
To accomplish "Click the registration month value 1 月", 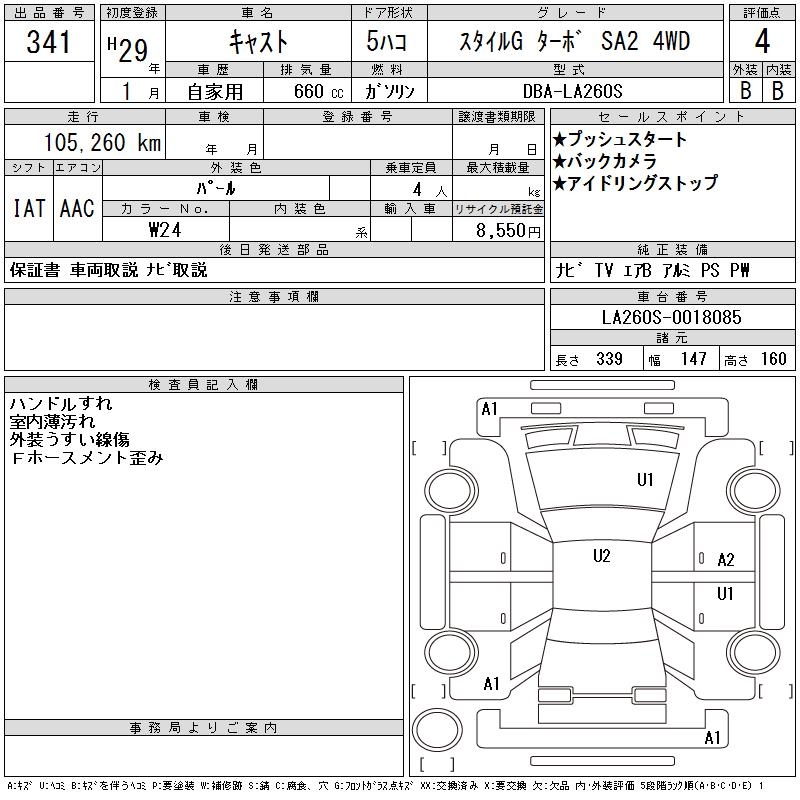I will tap(140, 92).
